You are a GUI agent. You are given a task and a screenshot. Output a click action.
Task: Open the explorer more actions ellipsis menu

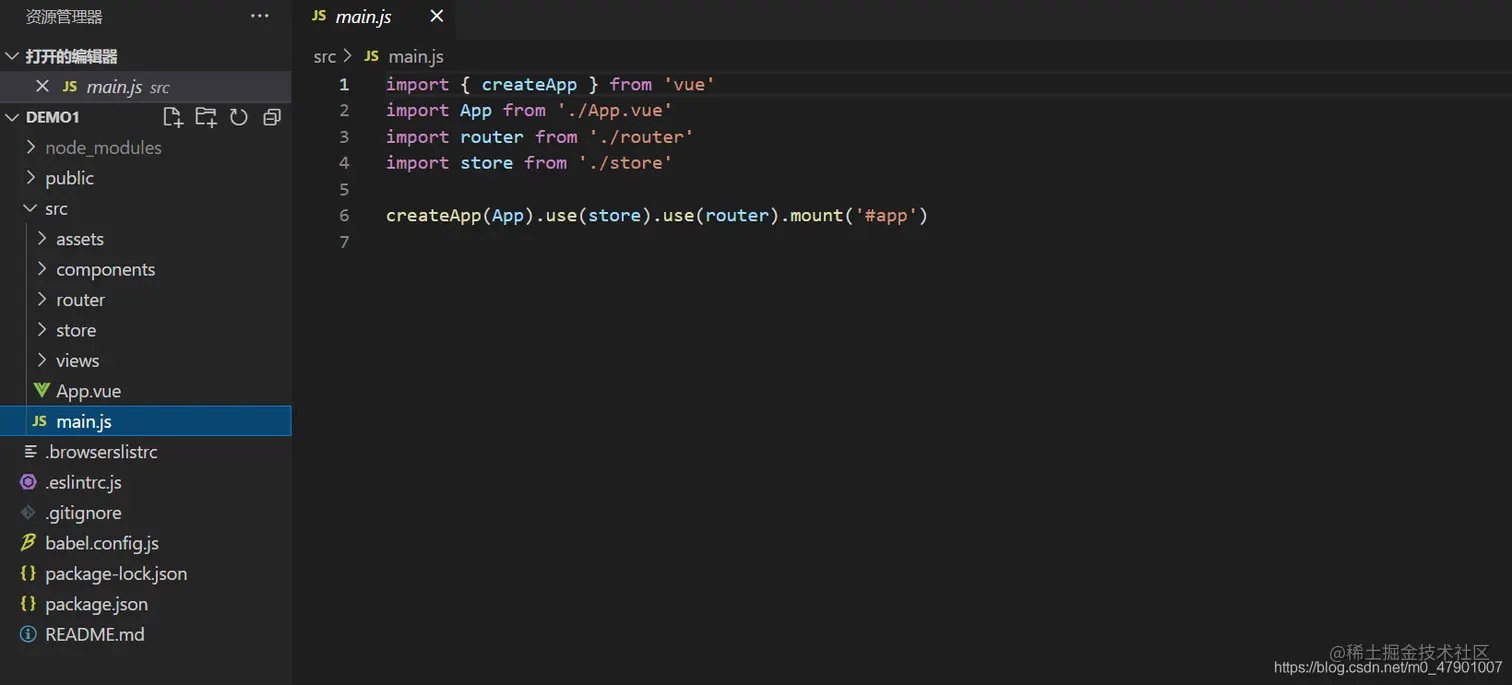pyautogui.click(x=260, y=16)
